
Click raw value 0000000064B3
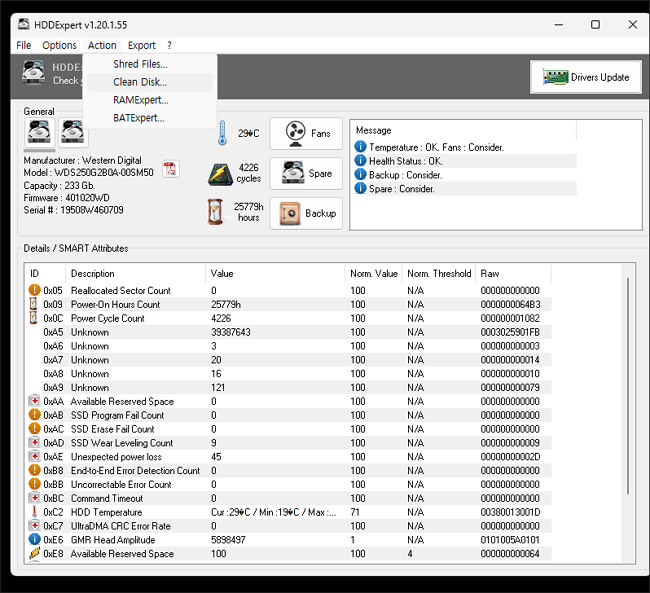pos(510,304)
